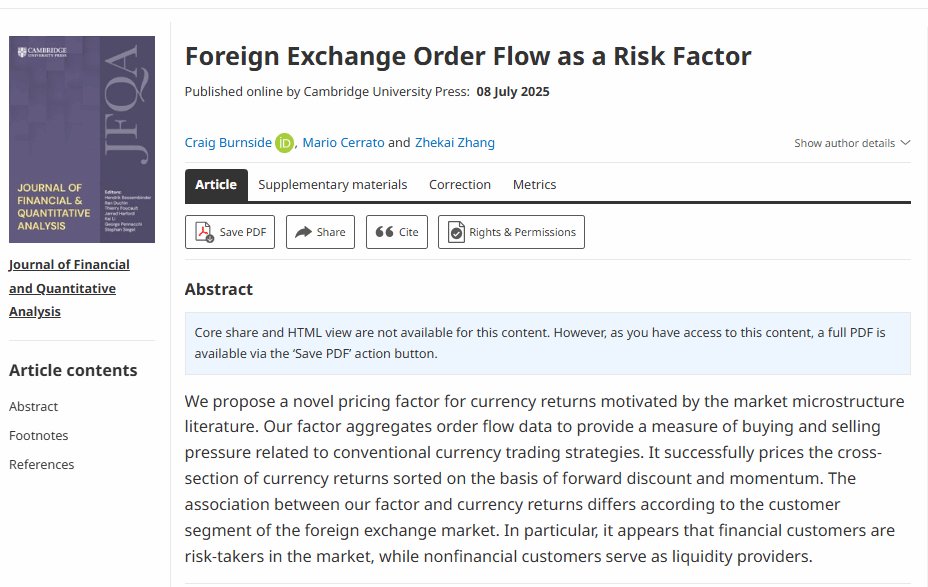This screenshot has width=928, height=587.
Task: Jump to References section link
Action: [x=41, y=465]
